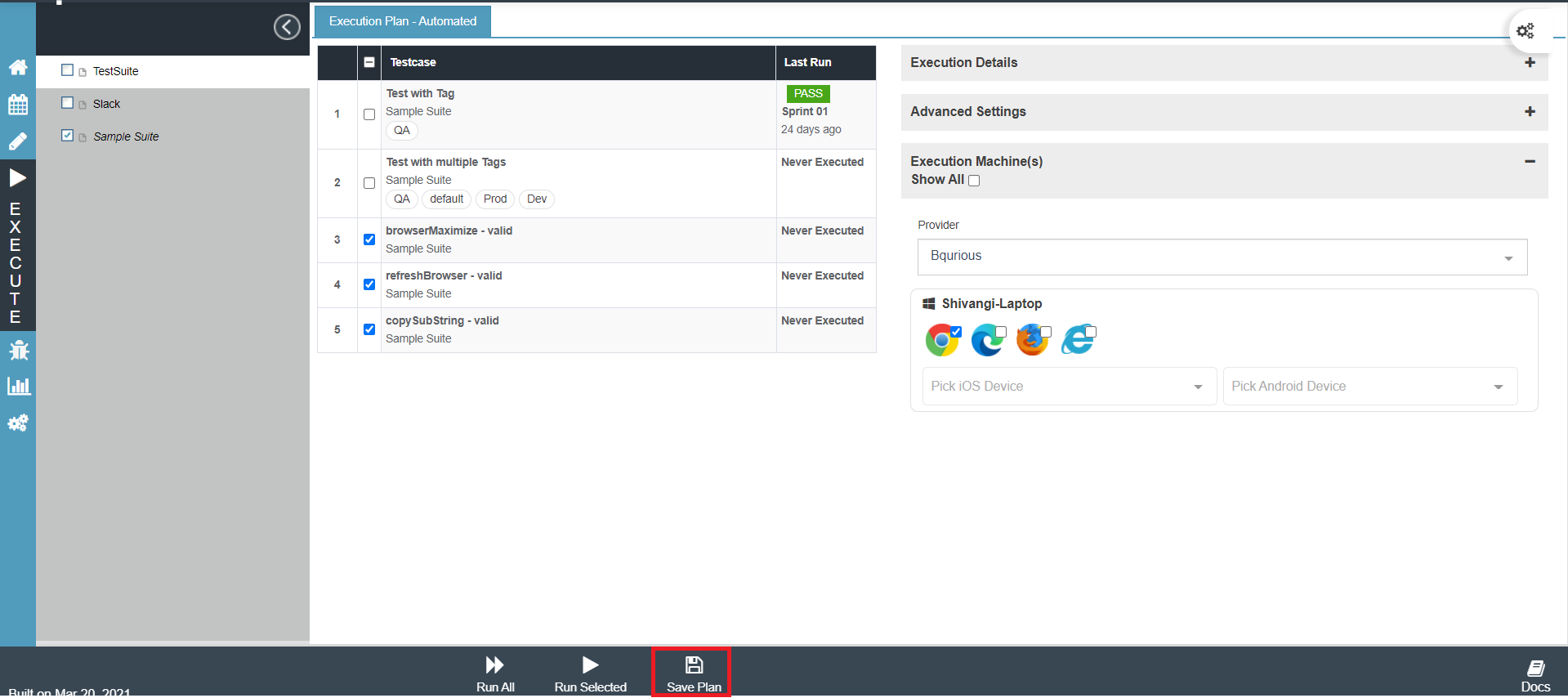Uncheck the browserMaximize - valid checkbox
Screen dimensions: 1568x698
[x=369, y=239]
